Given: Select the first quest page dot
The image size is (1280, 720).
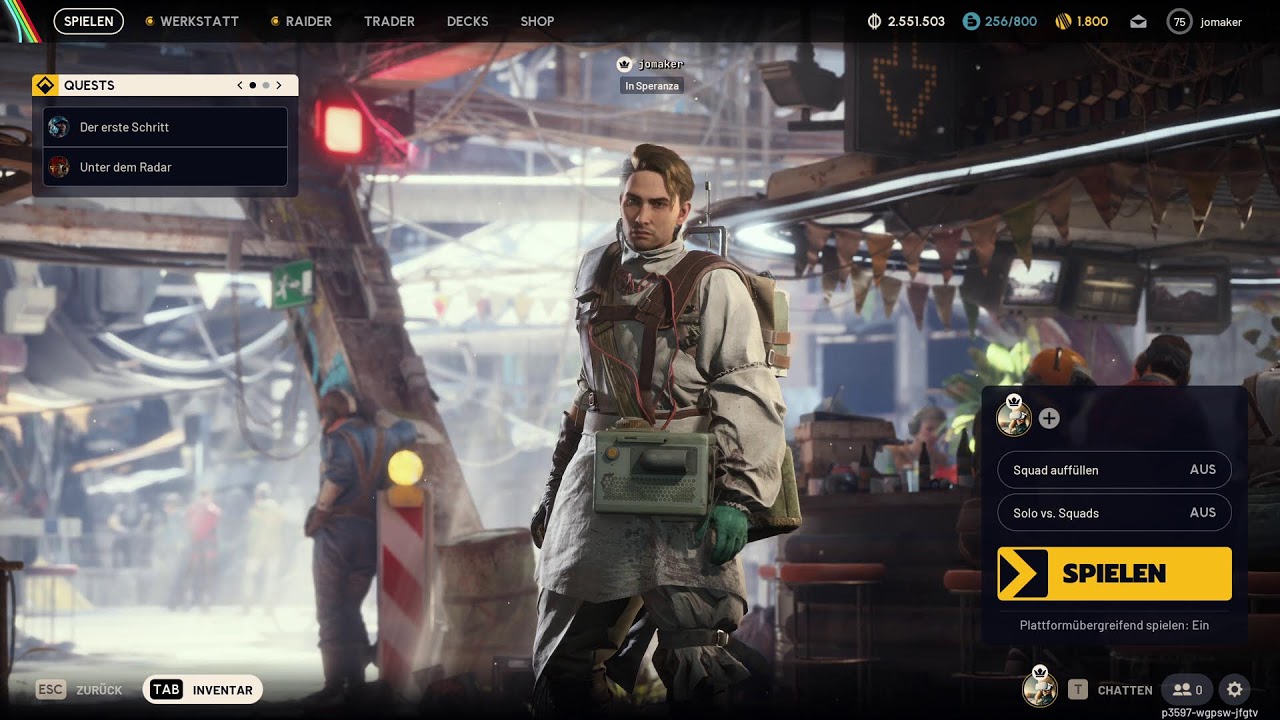Looking at the screenshot, I should click(x=252, y=86).
